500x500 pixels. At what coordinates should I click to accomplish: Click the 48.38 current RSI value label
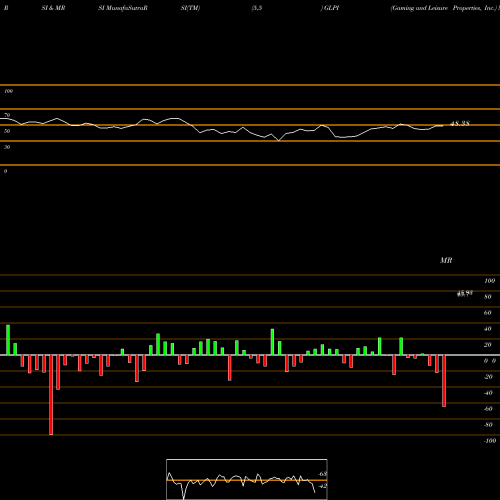(x=460, y=124)
